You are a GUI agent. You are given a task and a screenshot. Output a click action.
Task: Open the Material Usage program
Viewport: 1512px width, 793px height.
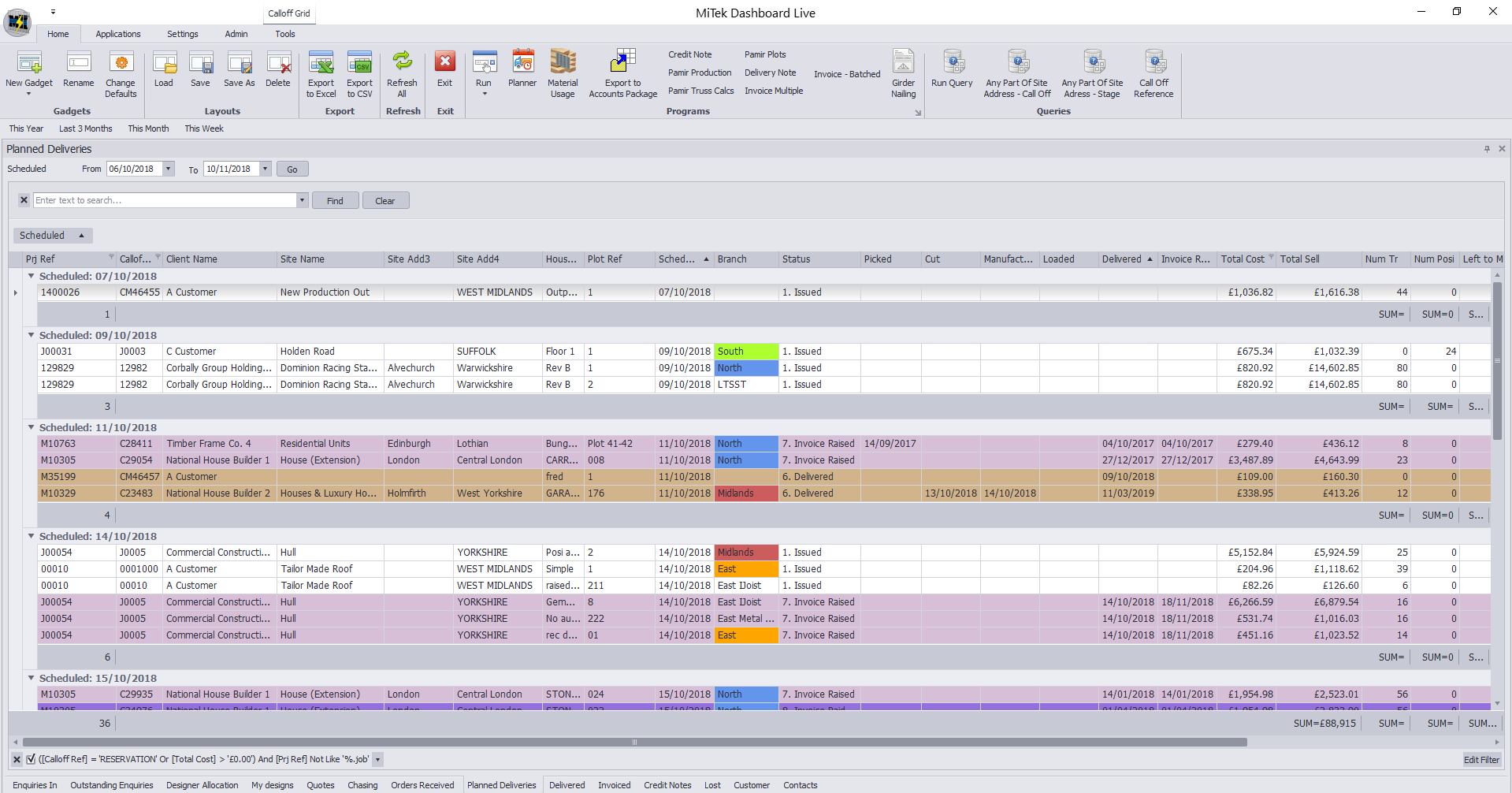point(563,64)
